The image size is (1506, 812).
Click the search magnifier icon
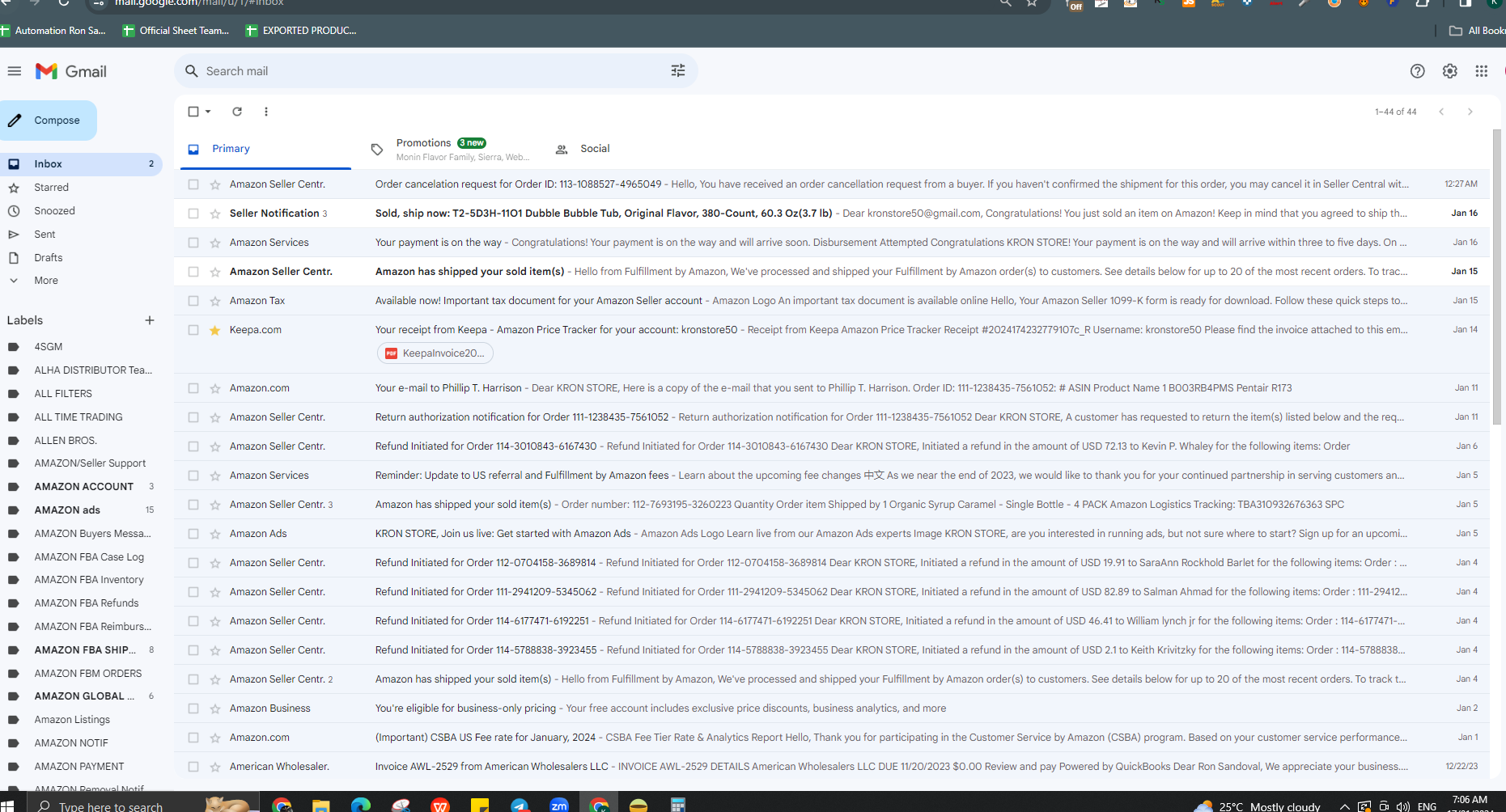pyautogui.click(x=192, y=71)
